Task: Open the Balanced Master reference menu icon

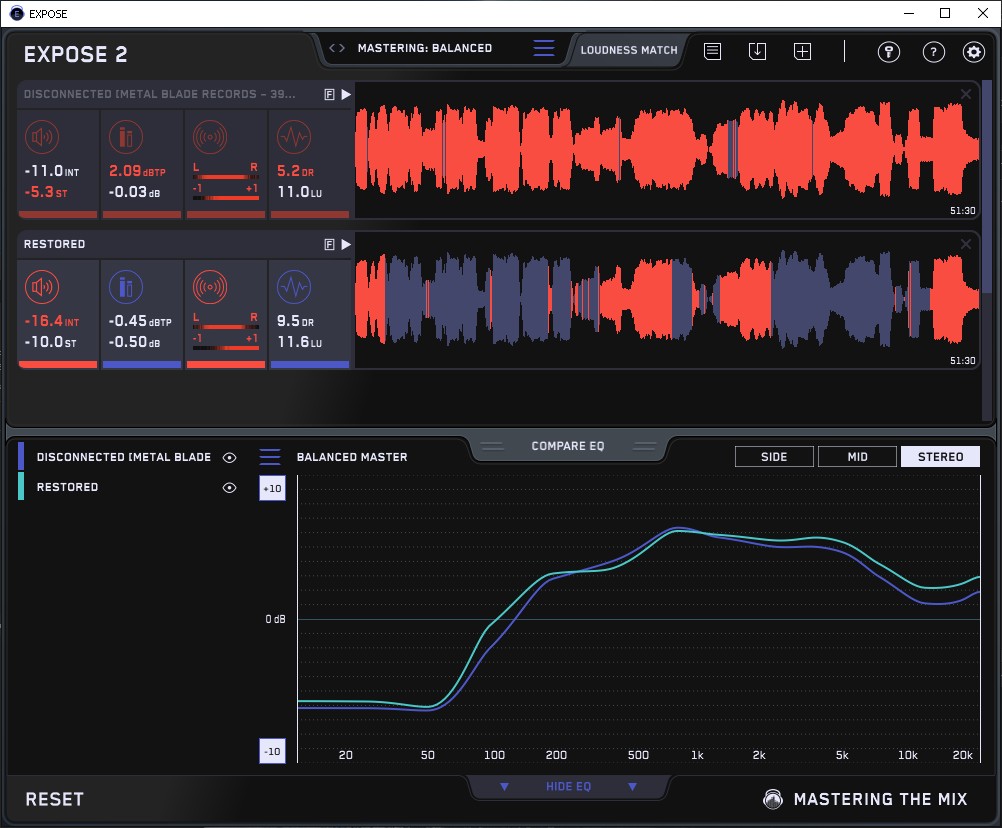Action: [270, 457]
